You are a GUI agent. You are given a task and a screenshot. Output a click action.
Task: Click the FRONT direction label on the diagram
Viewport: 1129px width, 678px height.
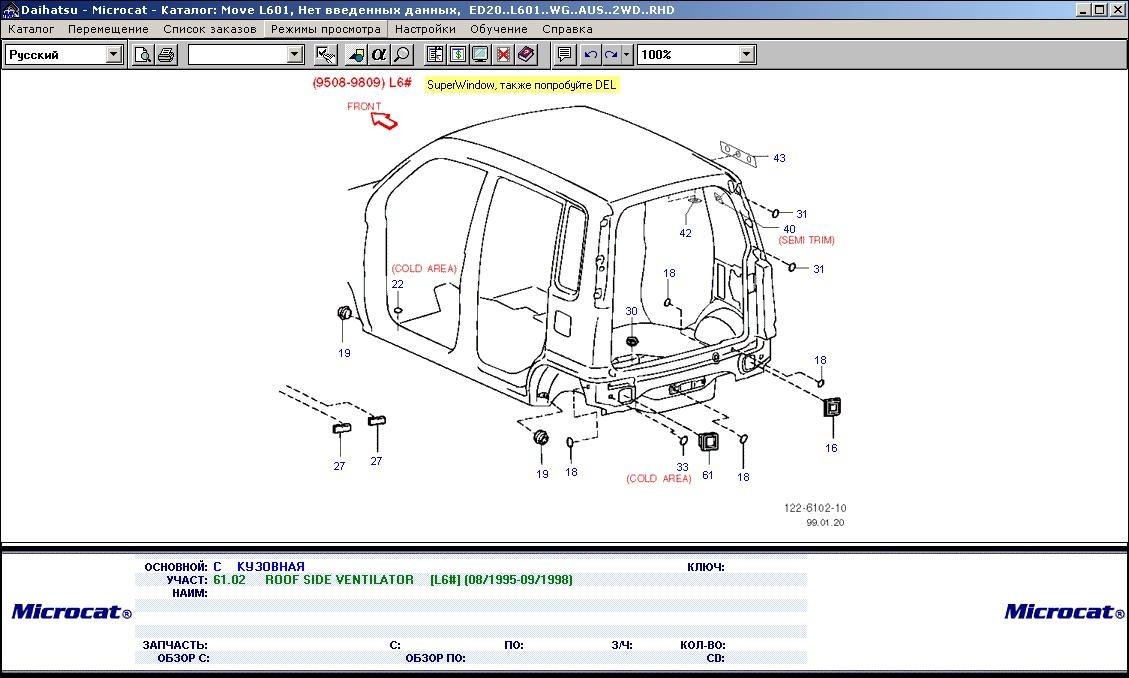click(364, 107)
